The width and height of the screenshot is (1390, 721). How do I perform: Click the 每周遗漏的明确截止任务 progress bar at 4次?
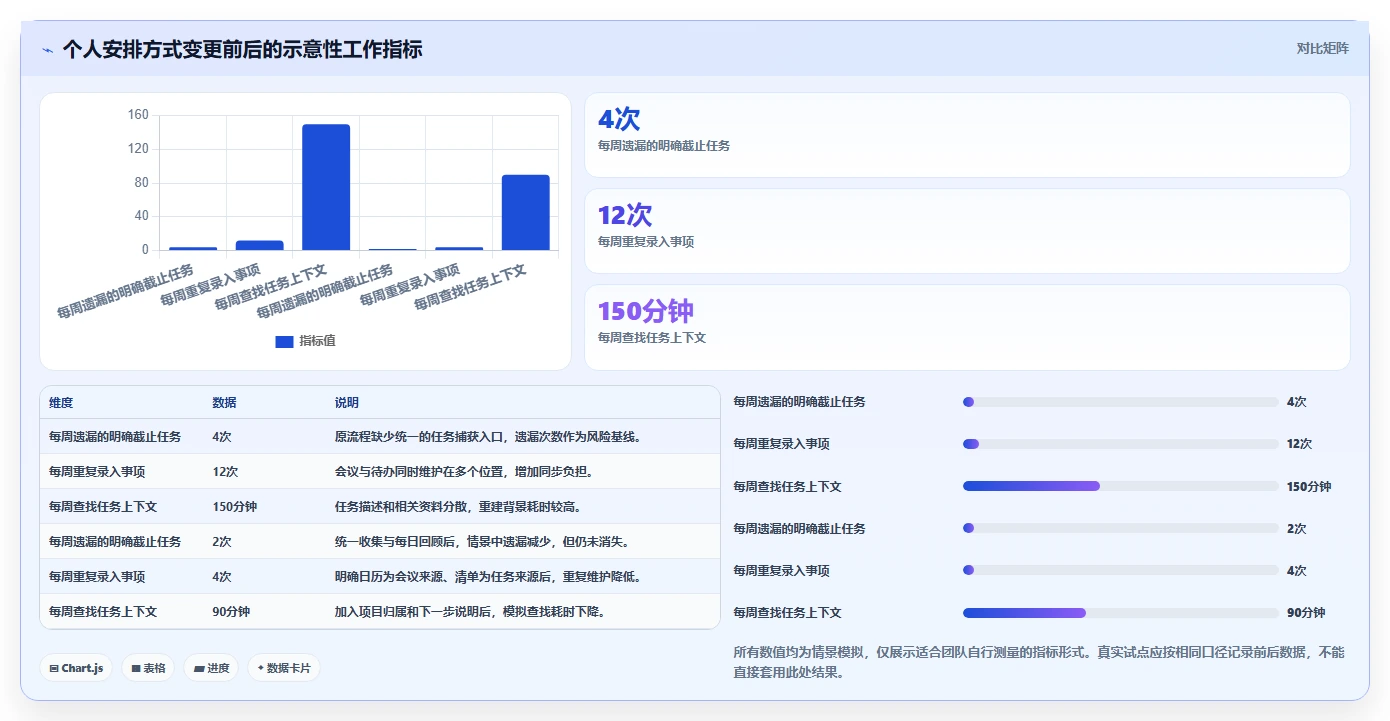pyautogui.click(x=1120, y=402)
